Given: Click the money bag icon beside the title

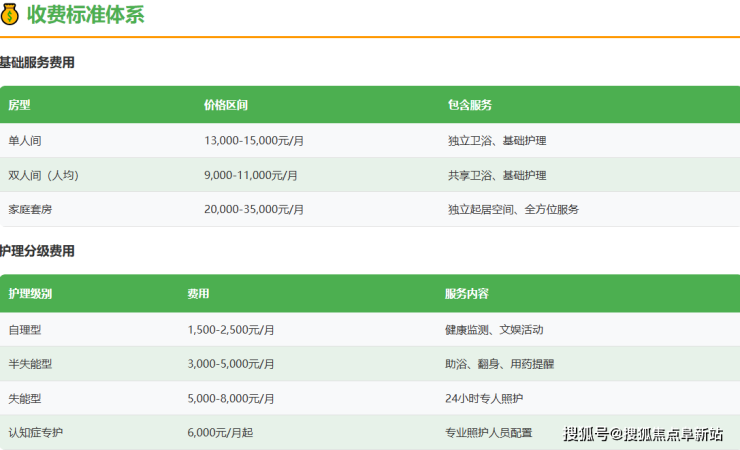Looking at the screenshot, I should click(10, 15).
